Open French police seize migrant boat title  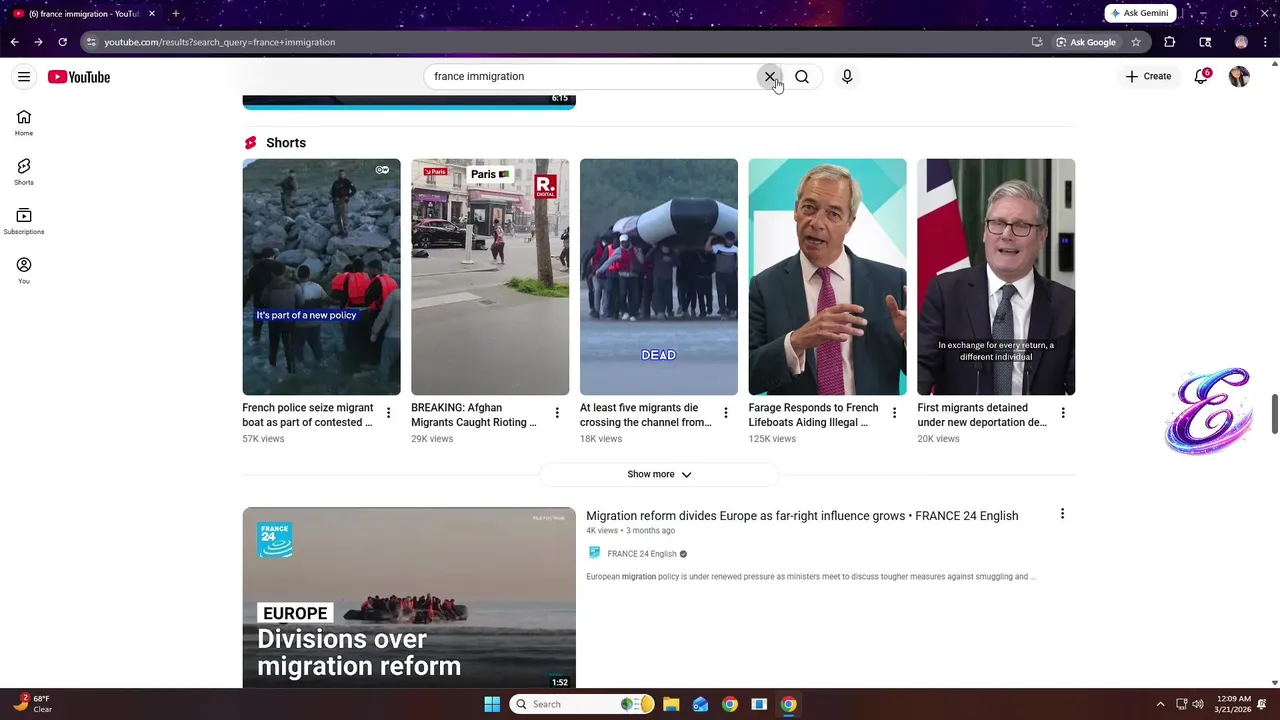(x=308, y=415)
